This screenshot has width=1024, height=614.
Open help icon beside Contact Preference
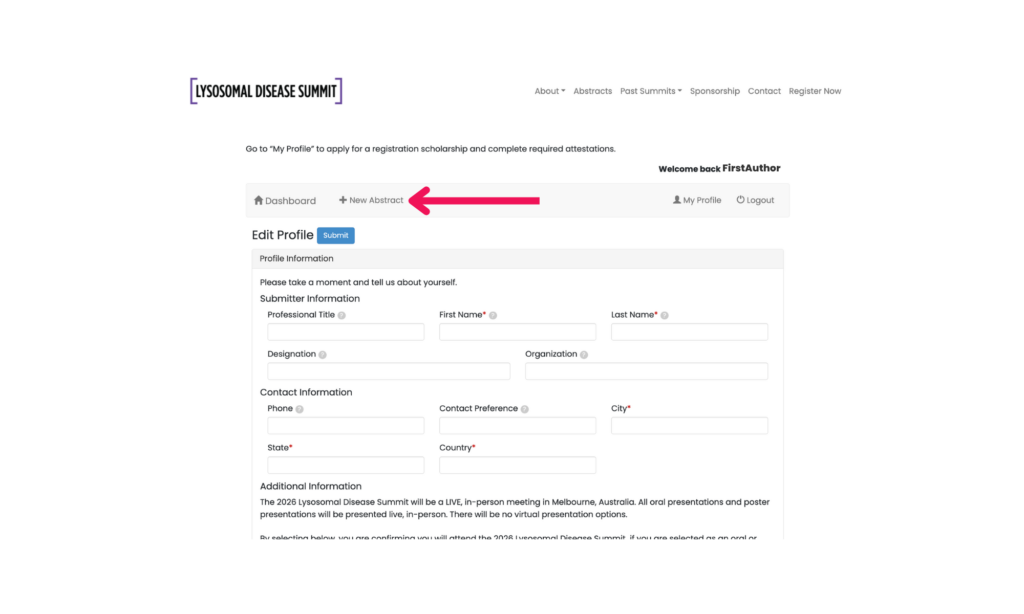coord(525,409)
